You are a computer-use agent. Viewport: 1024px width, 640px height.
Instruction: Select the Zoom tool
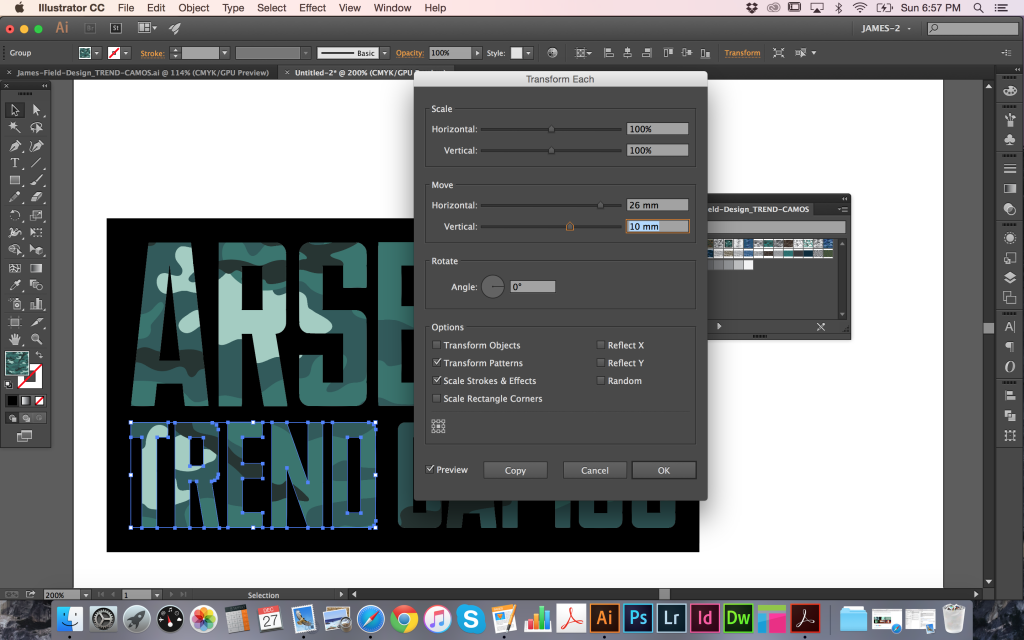[36, 339]
